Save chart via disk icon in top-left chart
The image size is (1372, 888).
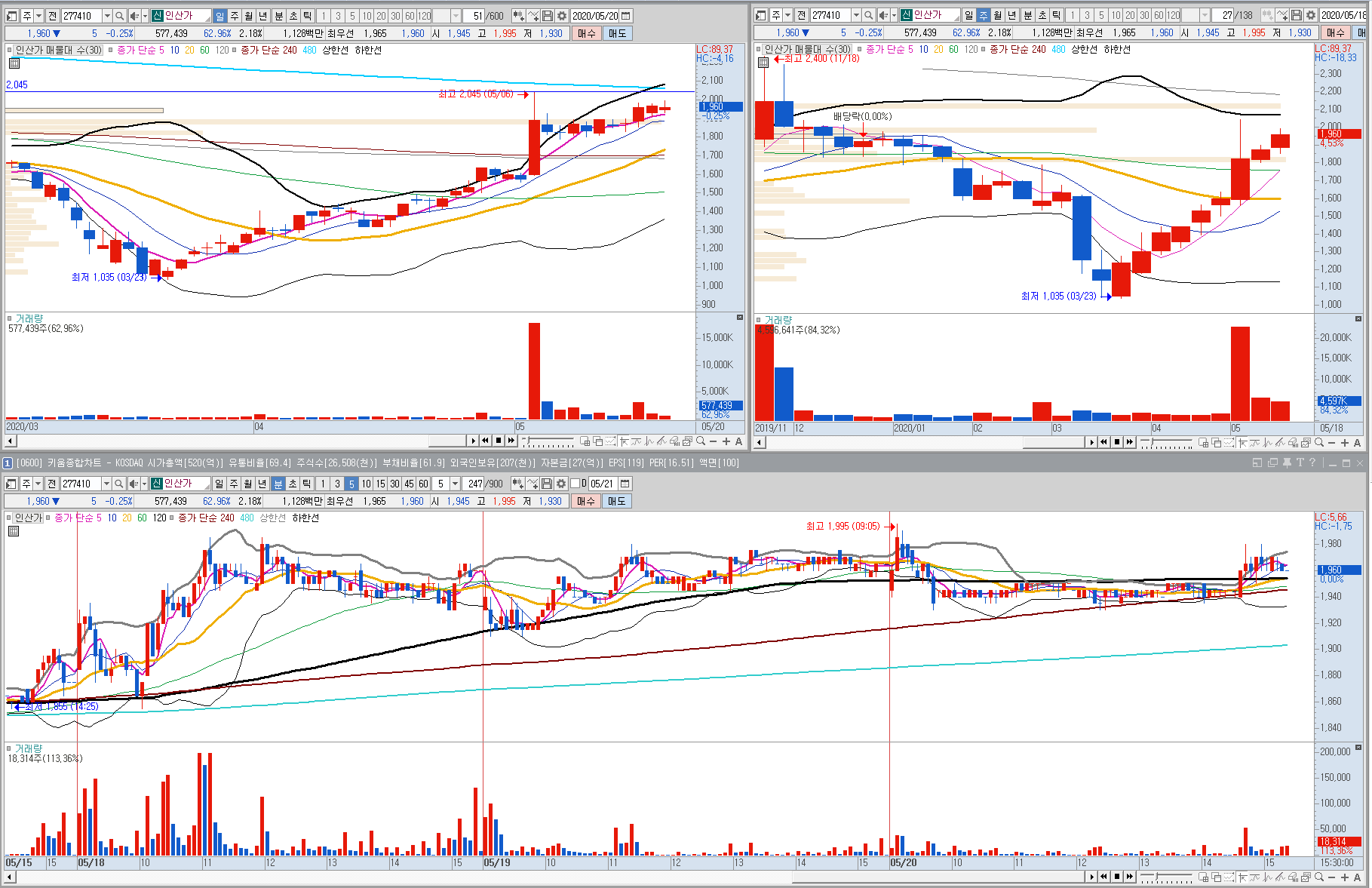click(x=548, y=16)
